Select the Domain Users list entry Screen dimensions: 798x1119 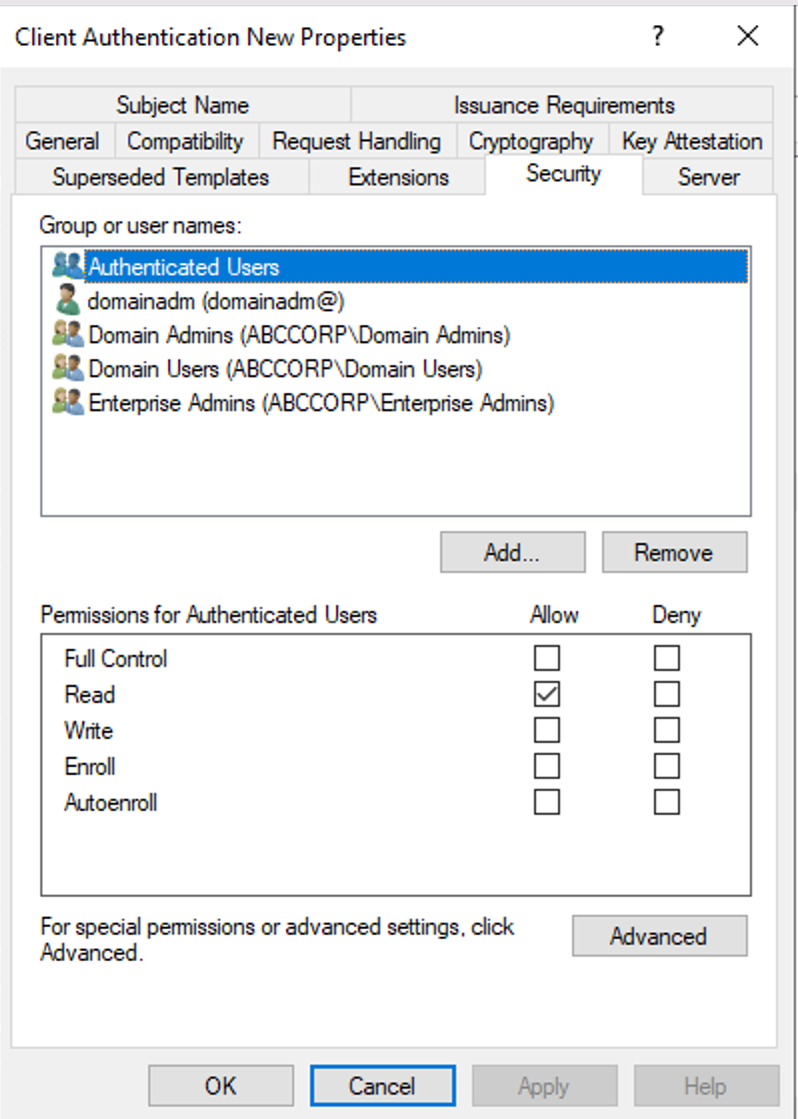(x=285, y=369)
